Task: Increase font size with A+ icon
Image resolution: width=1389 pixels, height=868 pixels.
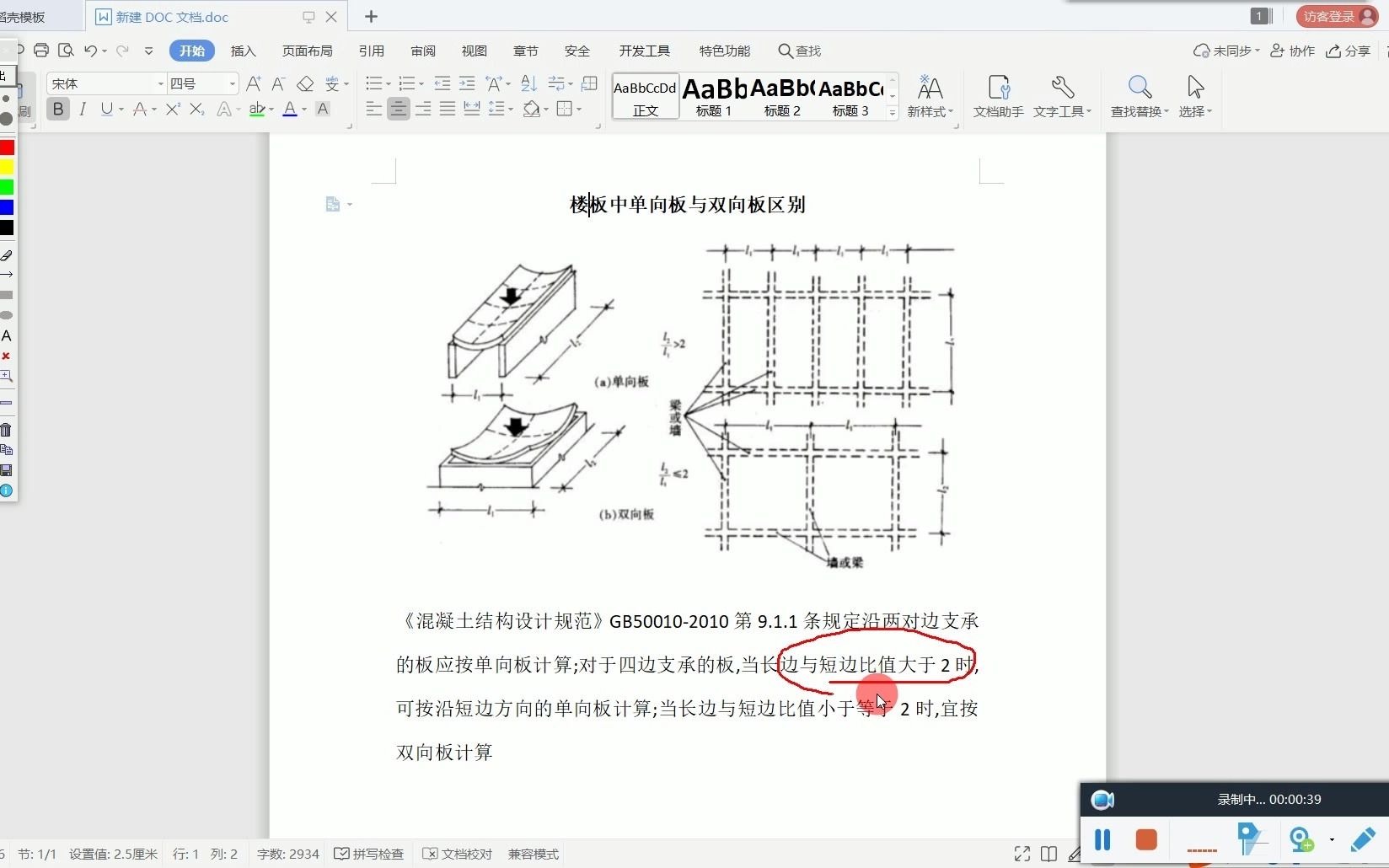Action: click(254, 83)
